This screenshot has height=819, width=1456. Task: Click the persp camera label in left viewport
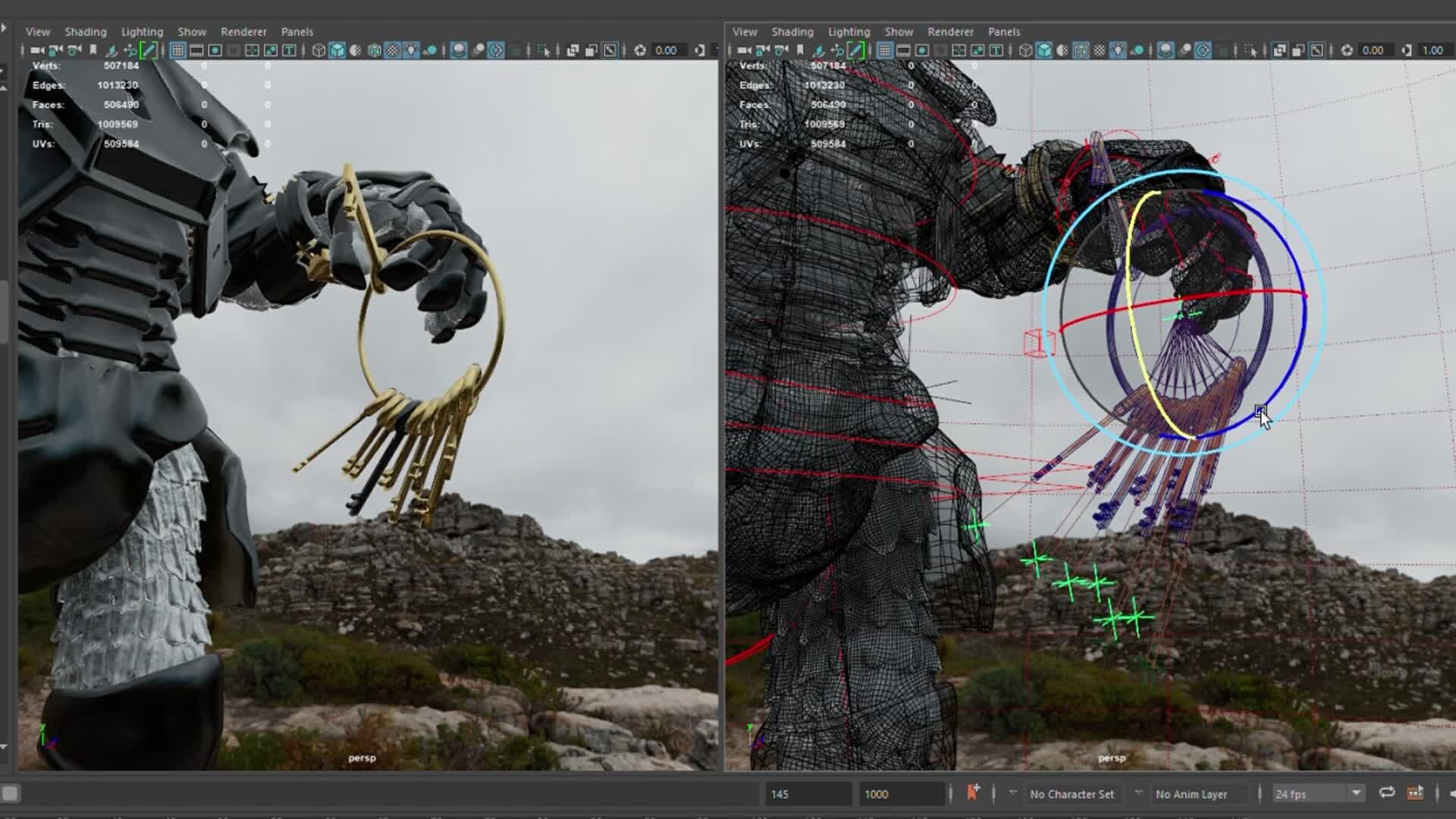(x=362, y=757)
